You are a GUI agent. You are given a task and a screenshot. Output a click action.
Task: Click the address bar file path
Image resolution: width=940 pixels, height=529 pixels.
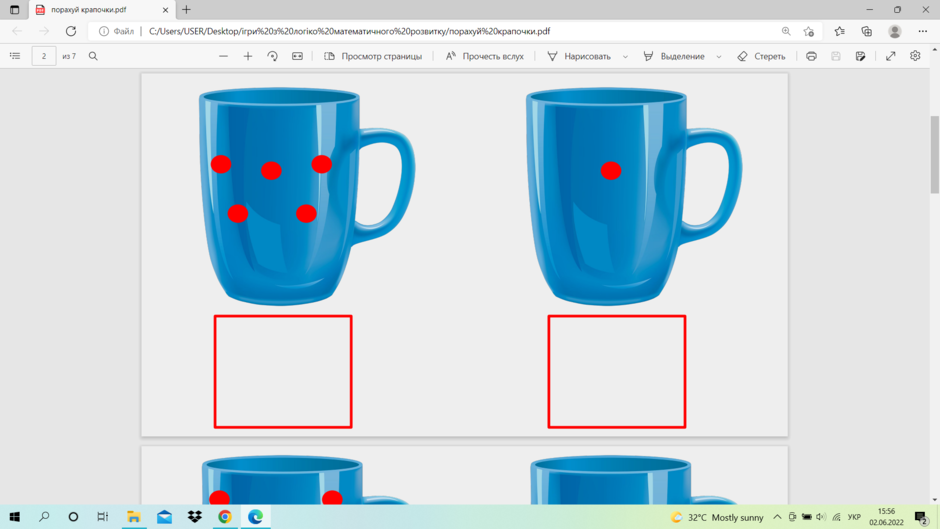(350, 31)
